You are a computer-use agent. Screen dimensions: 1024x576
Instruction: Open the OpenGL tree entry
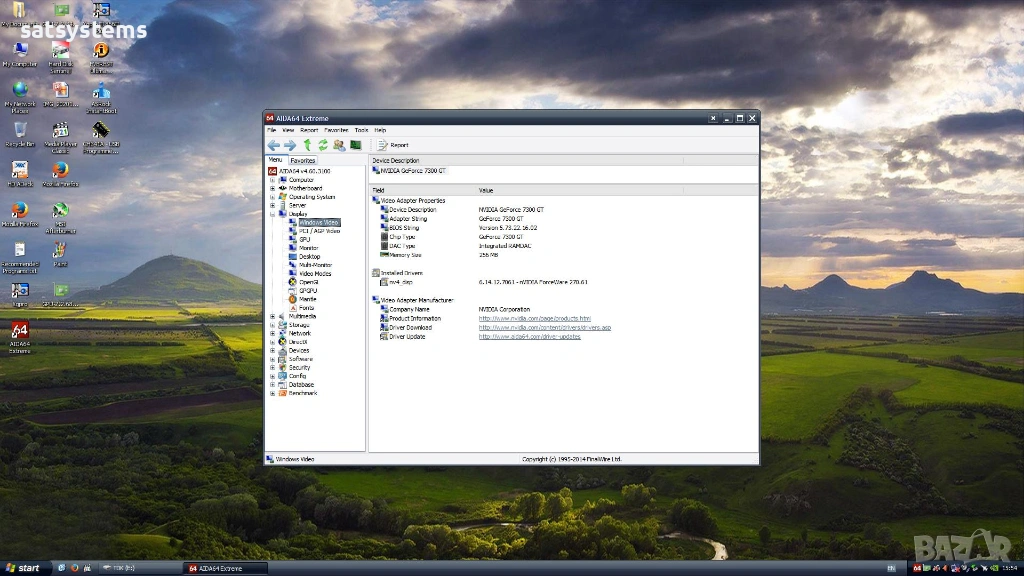tap(308, 282)
